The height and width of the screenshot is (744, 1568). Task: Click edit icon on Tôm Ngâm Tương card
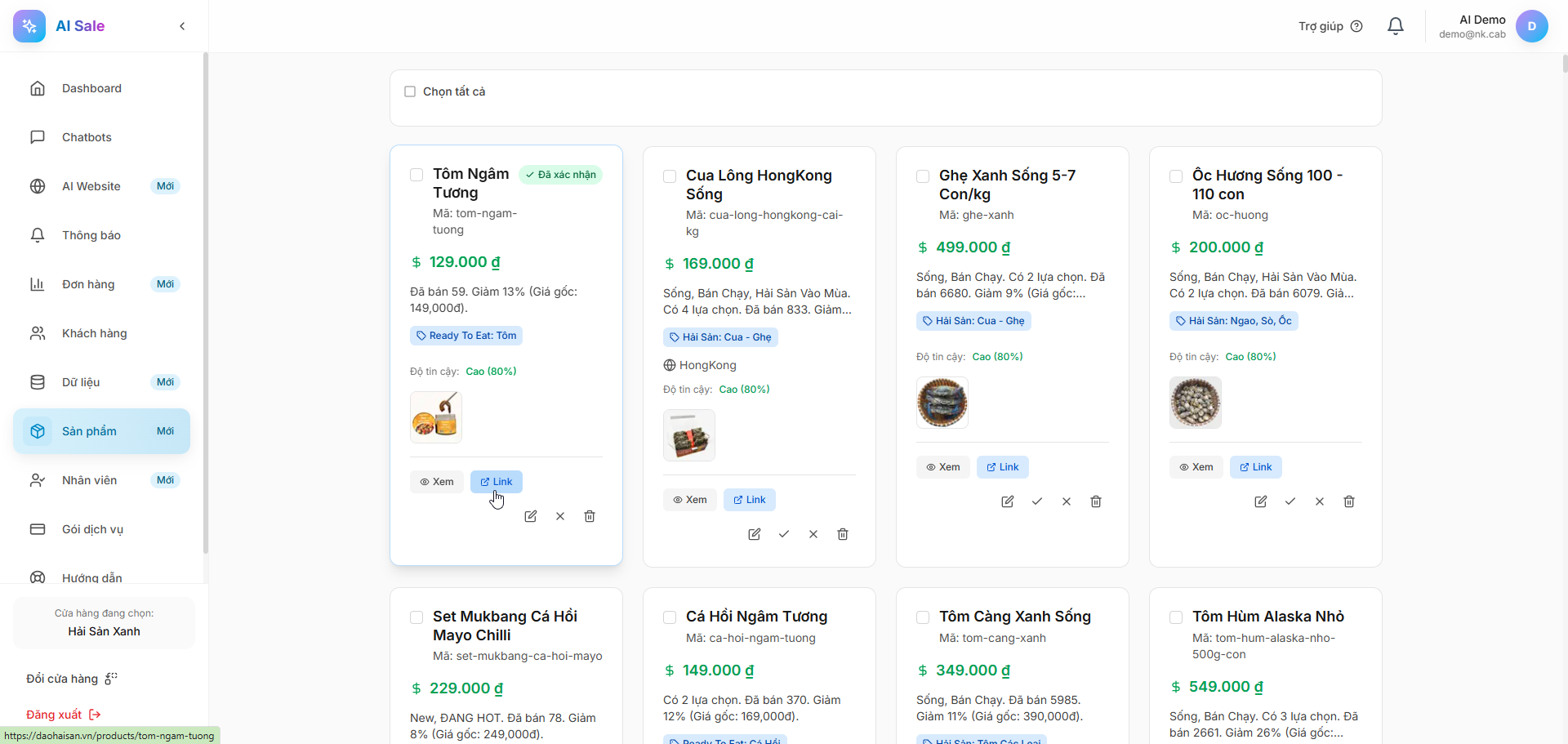(x=531, y=516)
